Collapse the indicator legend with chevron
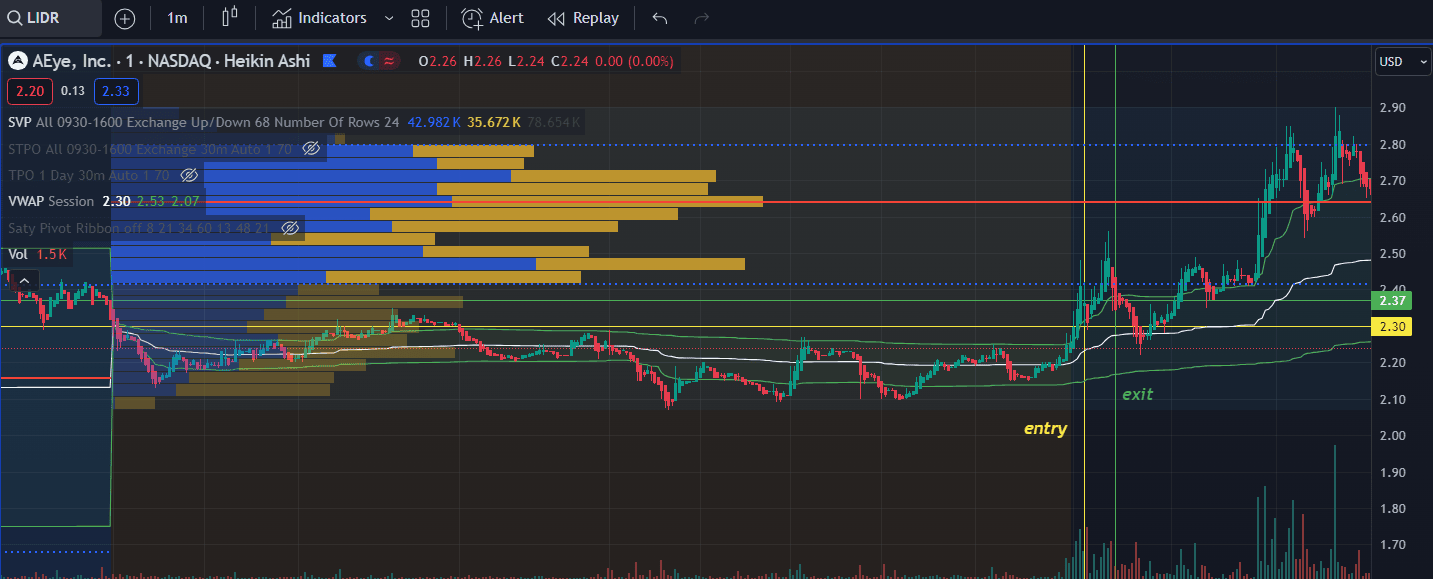Screen dimensions: 1433x579 [25, 282]
